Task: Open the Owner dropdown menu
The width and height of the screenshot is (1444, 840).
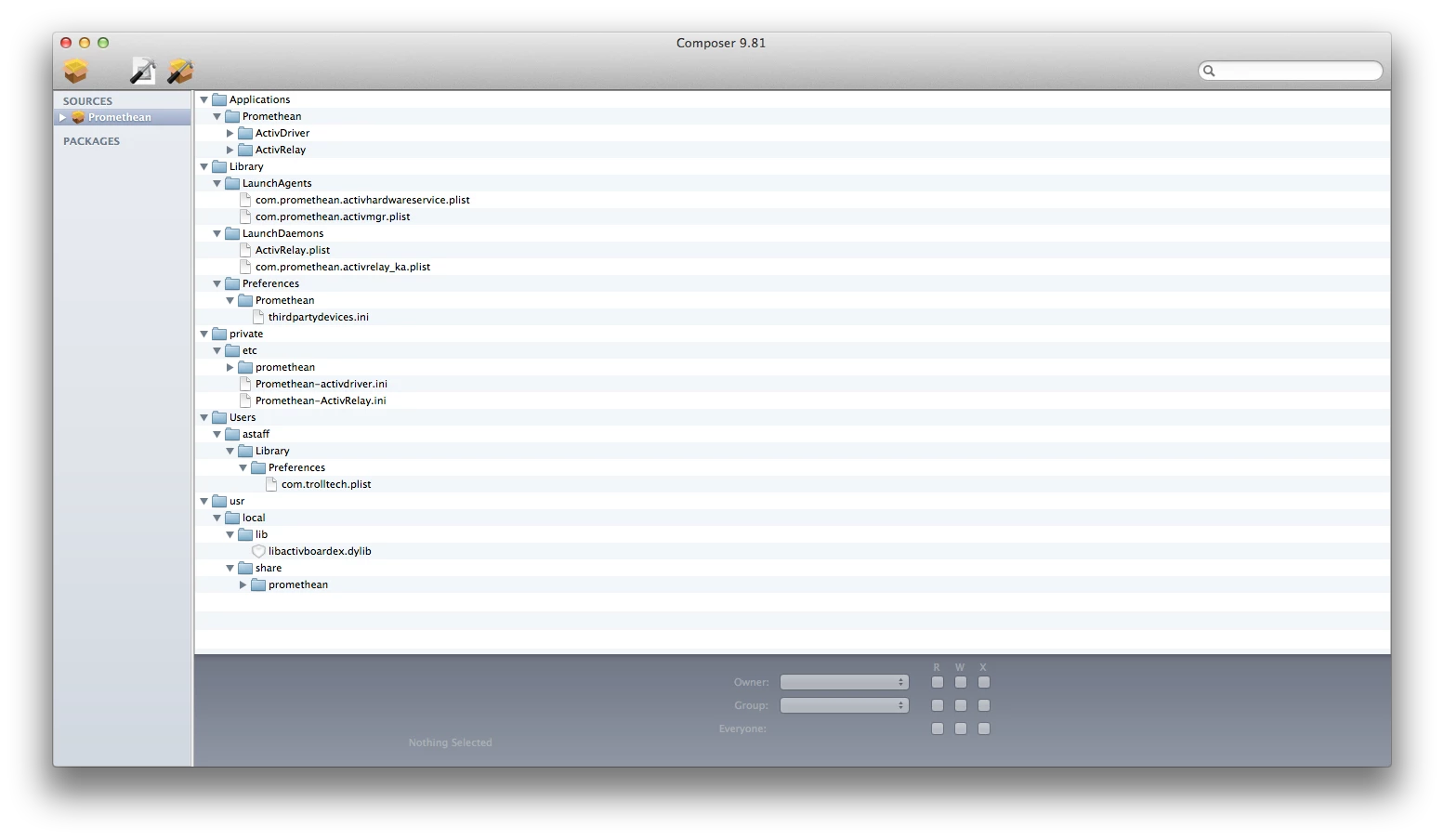Action: pyautogui.click(x=844, y=682)
